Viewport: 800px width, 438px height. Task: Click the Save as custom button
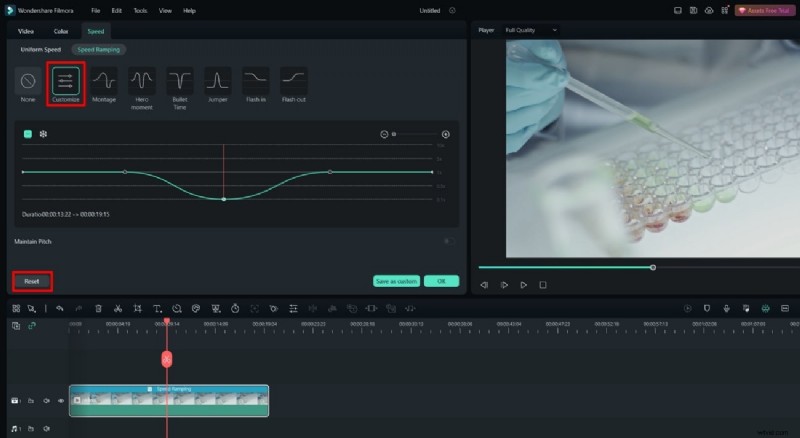395,281
